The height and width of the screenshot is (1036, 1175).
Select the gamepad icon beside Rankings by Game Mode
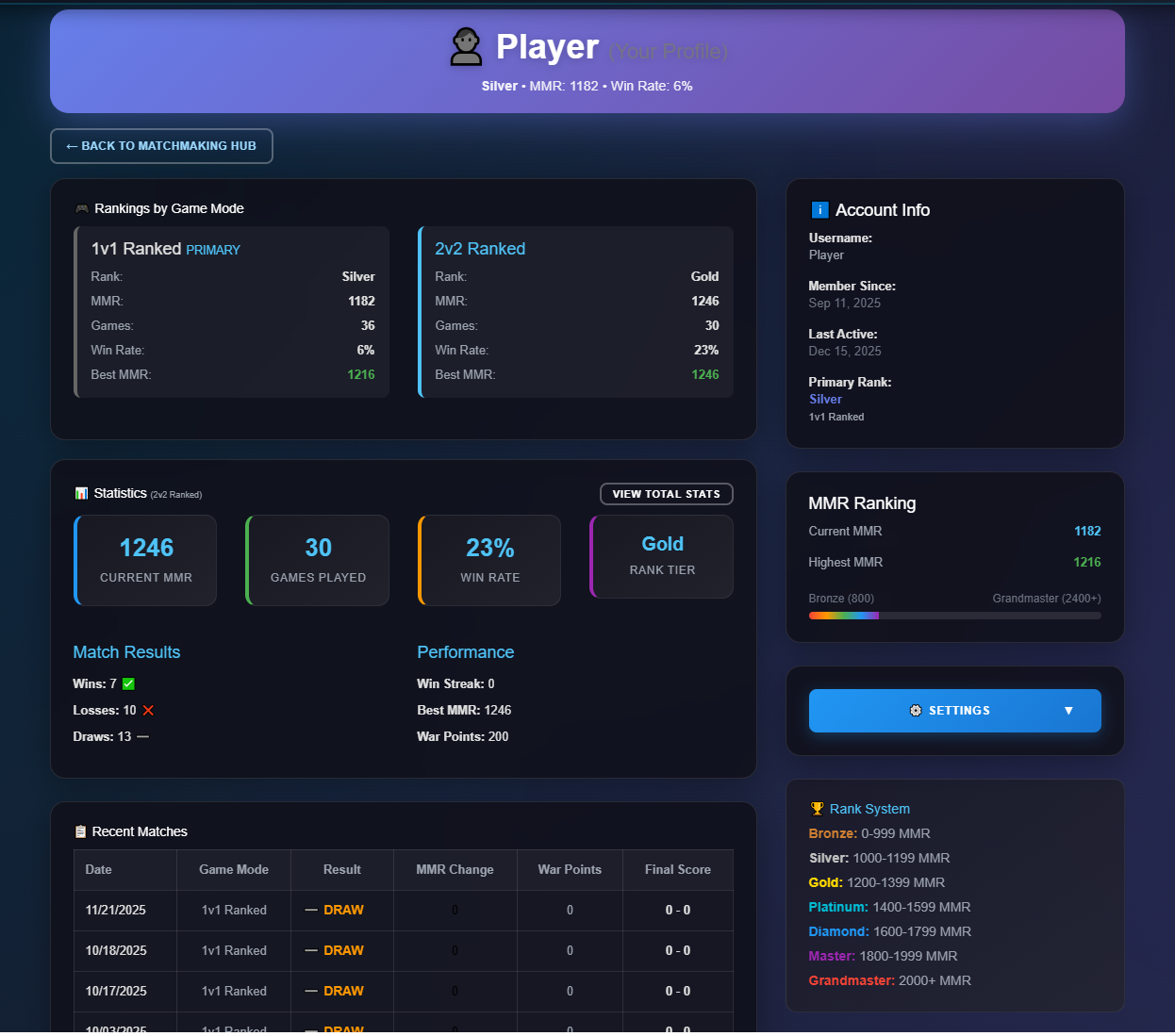click(82, 208)
